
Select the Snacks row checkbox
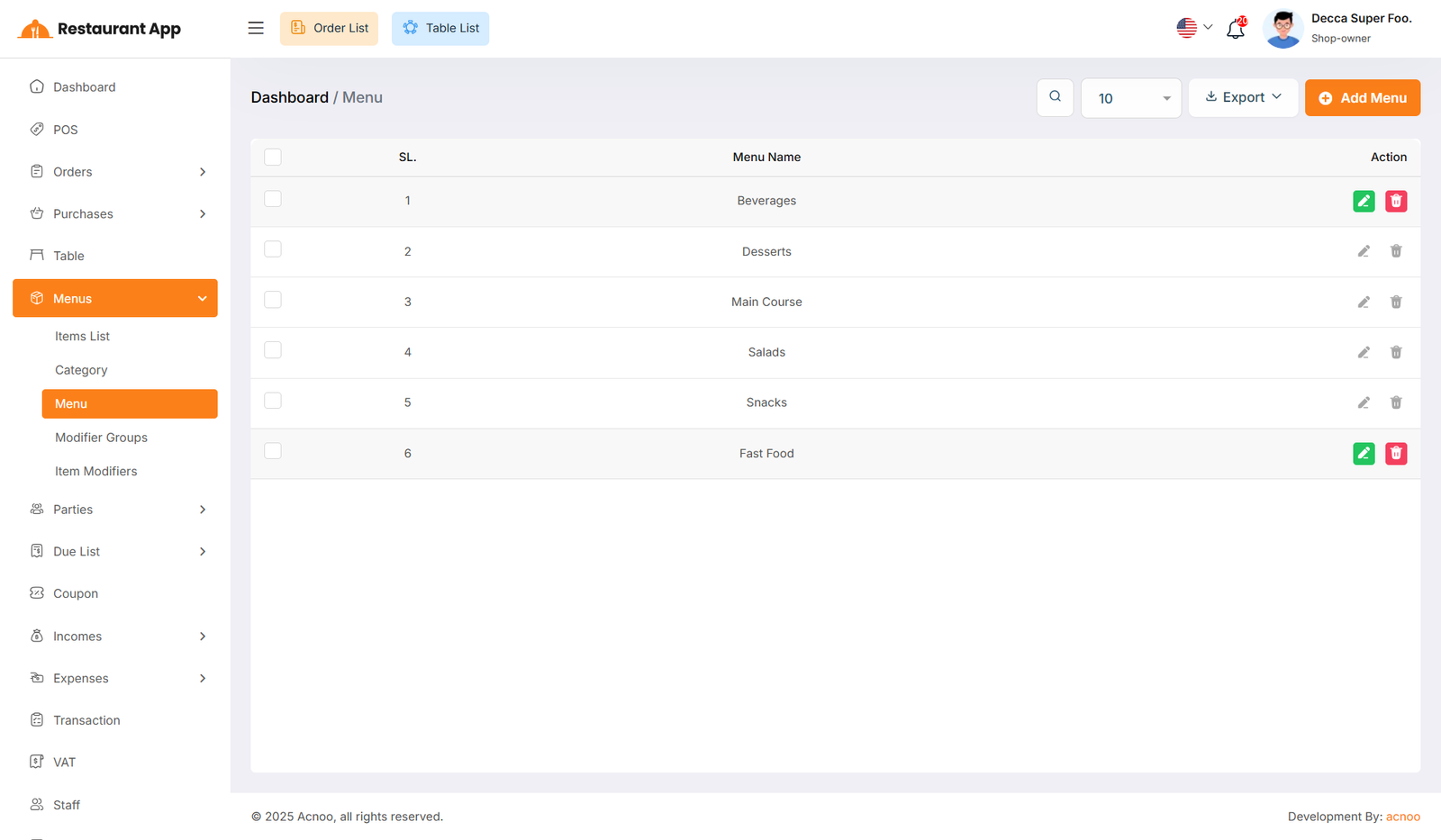[x=273, y=401]
